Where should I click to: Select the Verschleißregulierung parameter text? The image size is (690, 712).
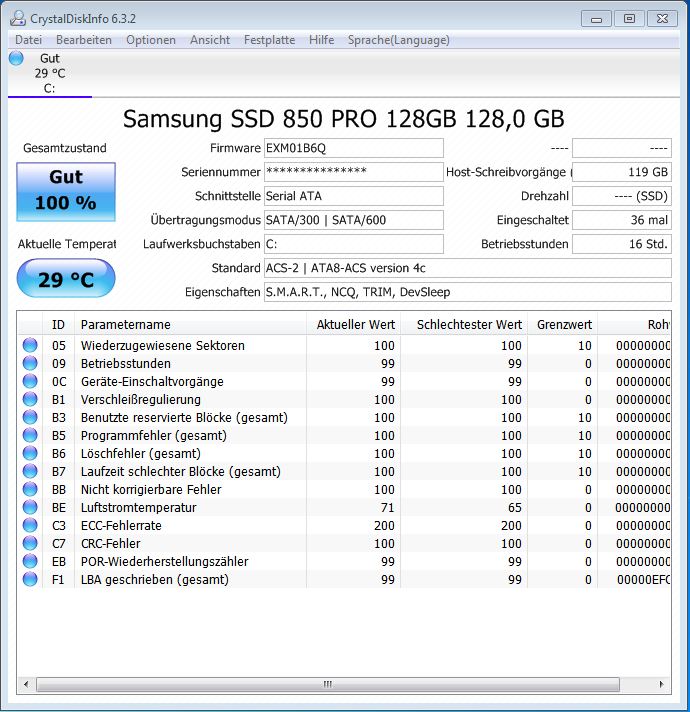tap(141, 400)
